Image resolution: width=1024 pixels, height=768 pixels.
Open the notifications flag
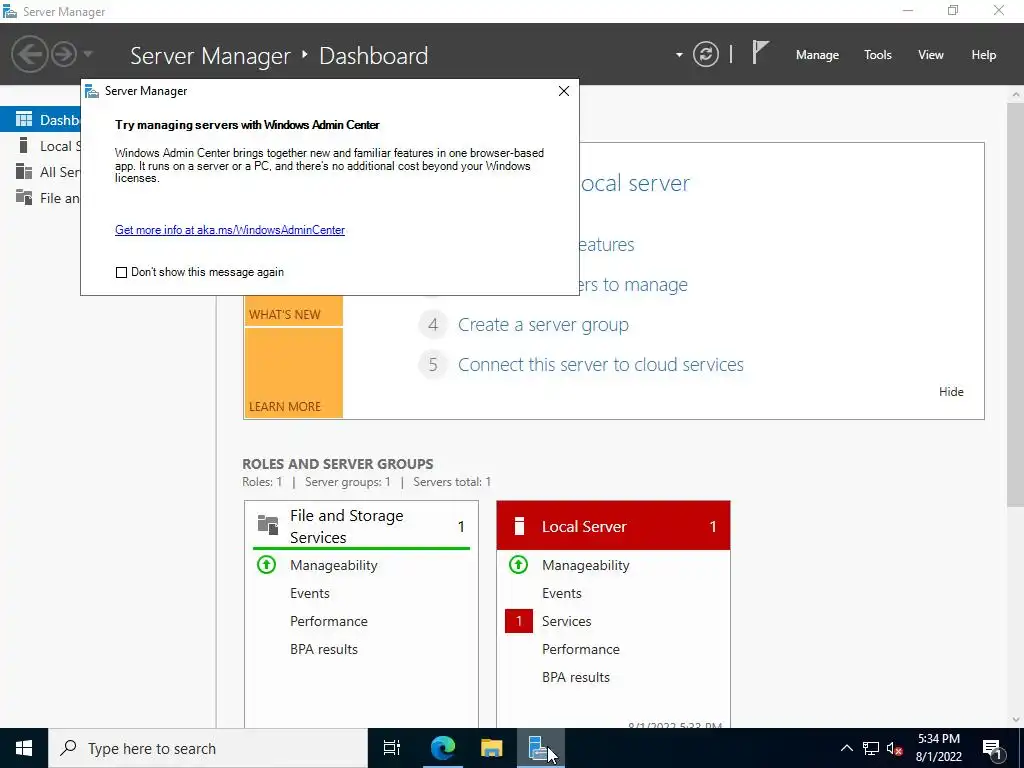coord(760,52)
